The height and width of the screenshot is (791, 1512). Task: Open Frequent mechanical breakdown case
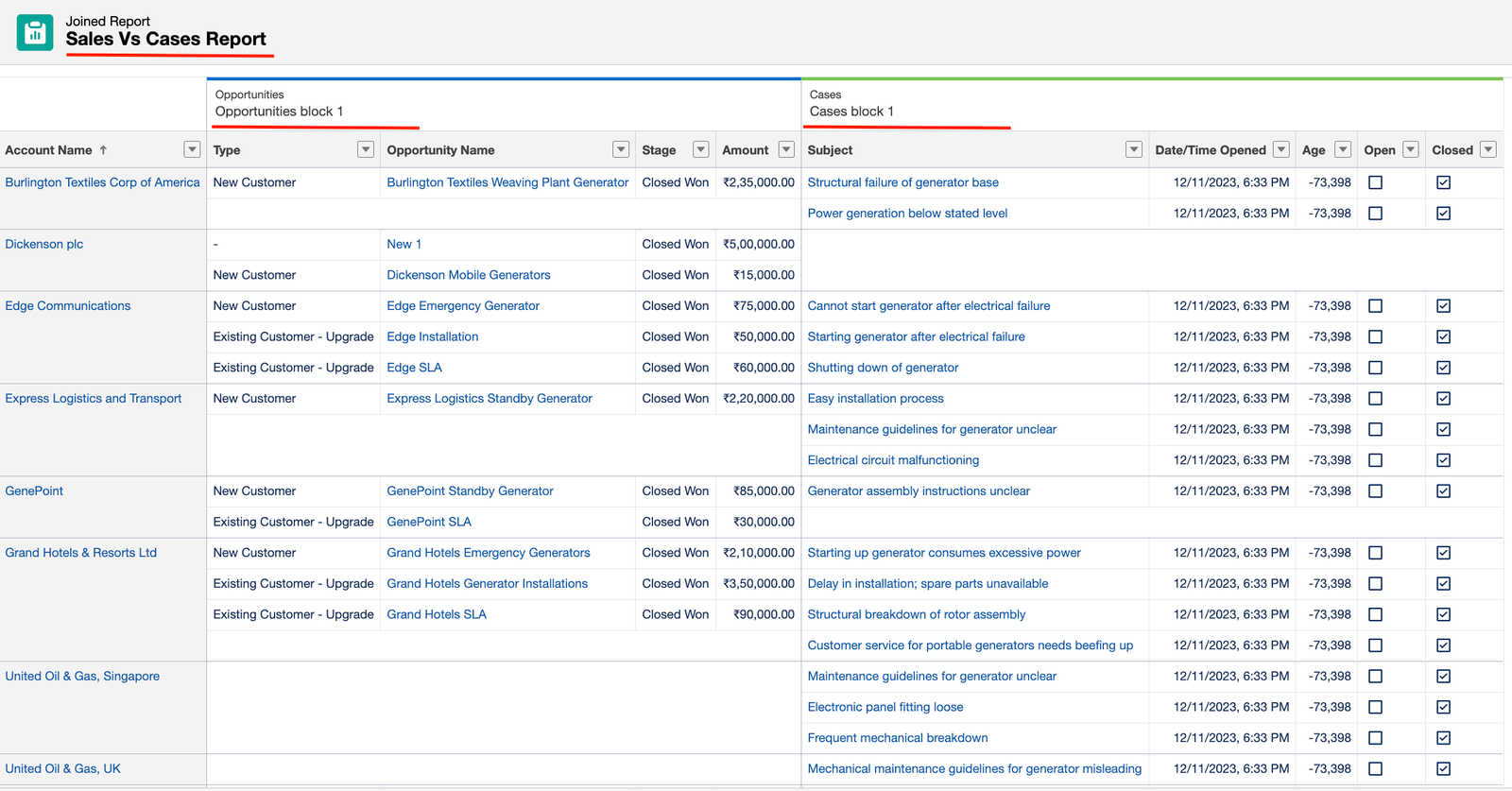[x=897, y=738]
